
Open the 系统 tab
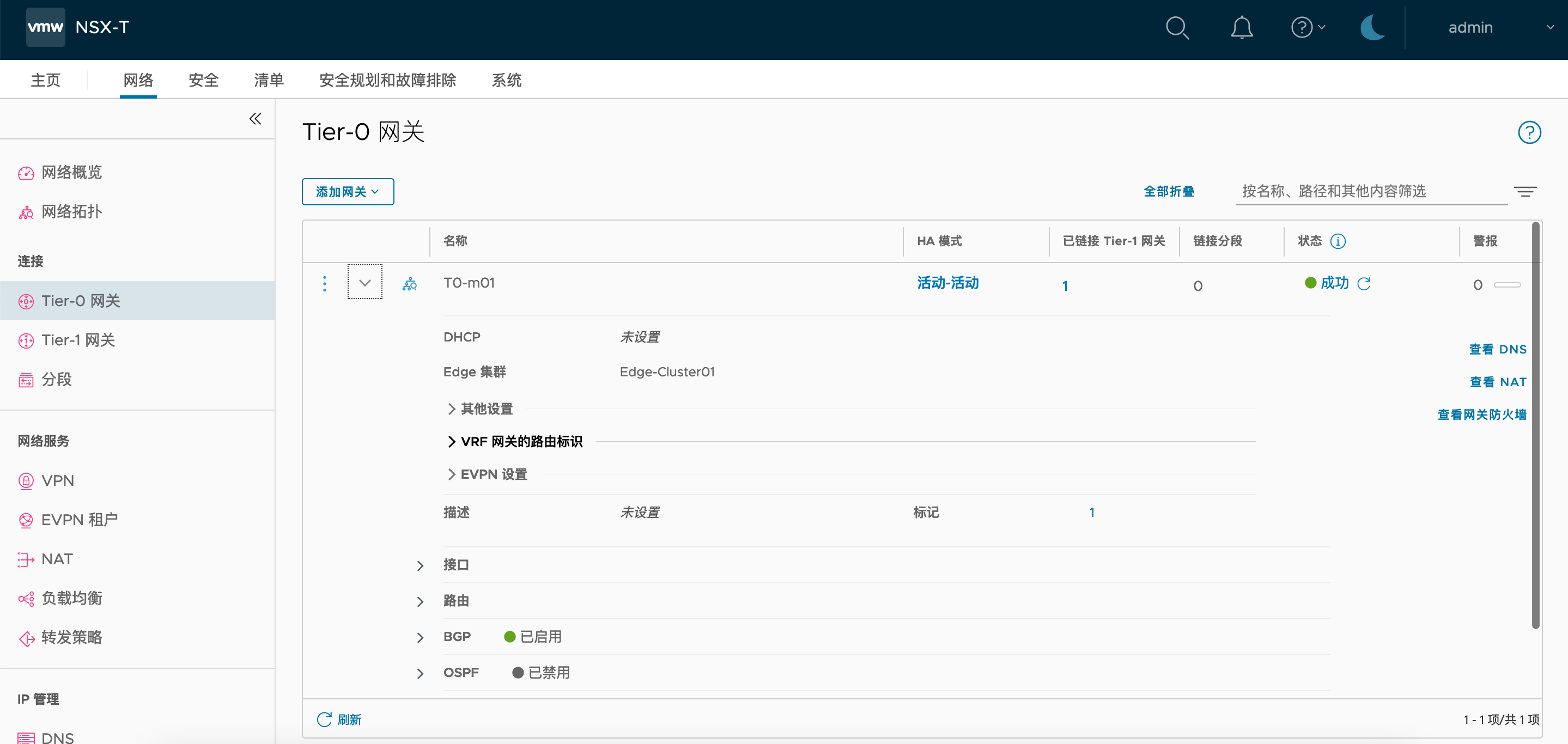tap(507, 80)
